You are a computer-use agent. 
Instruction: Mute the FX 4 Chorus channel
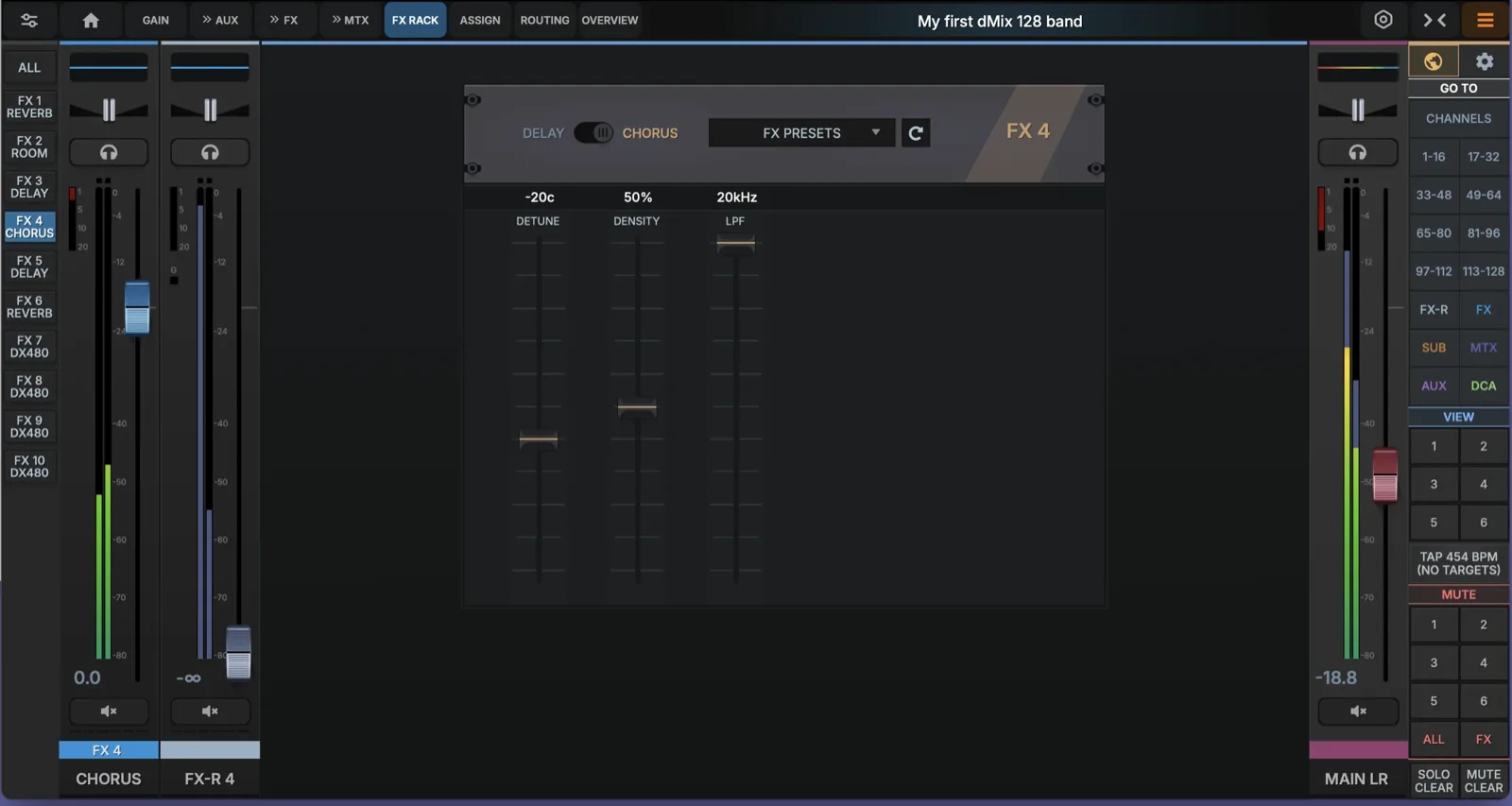[109, 711]
